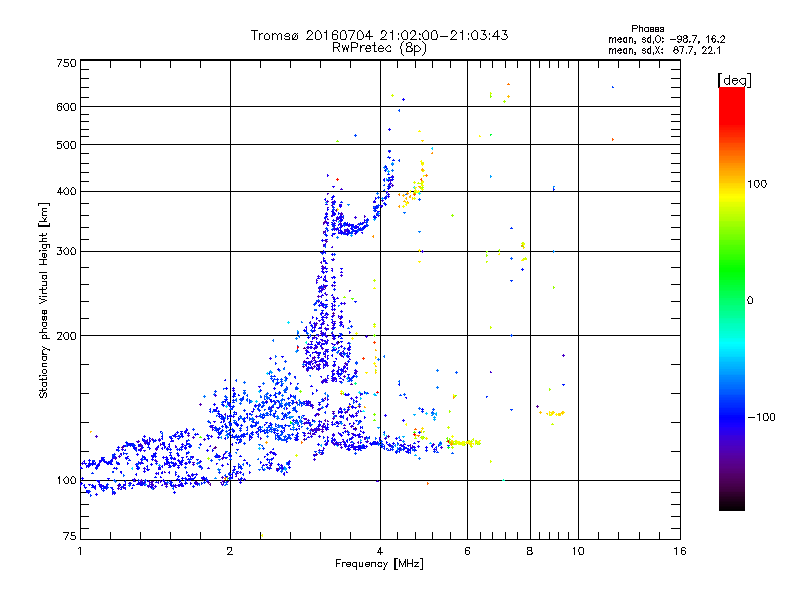
Task: Click the plot title 'Tromsø 20160704 21:02:00-21:03:43'
Action: pos(379,35)
